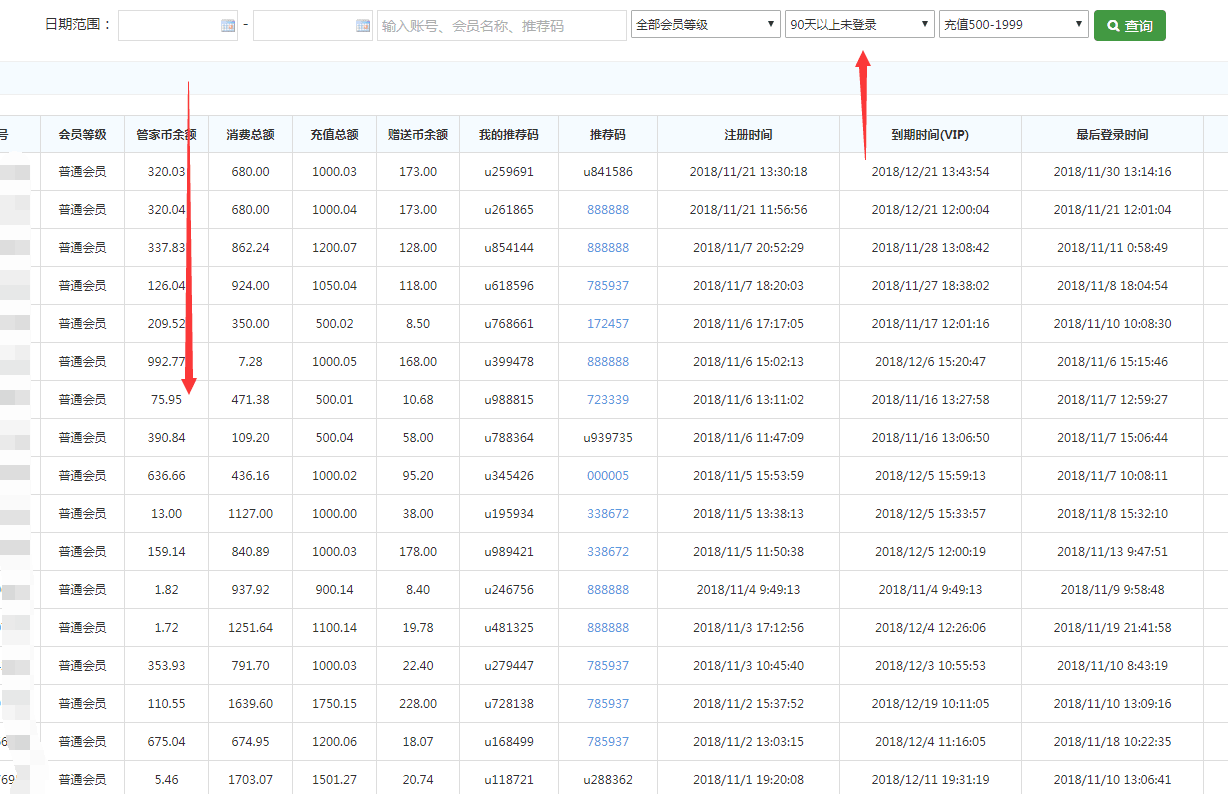
Task: Open referral code 785937 in u168499 row
Action: tap(608, 742)
